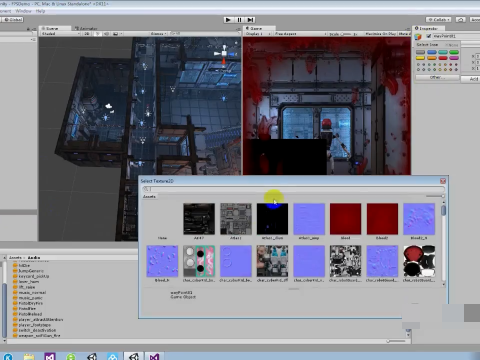Toggle the GameObject active checkbox
480x360 pixels.
coord(429,36)
